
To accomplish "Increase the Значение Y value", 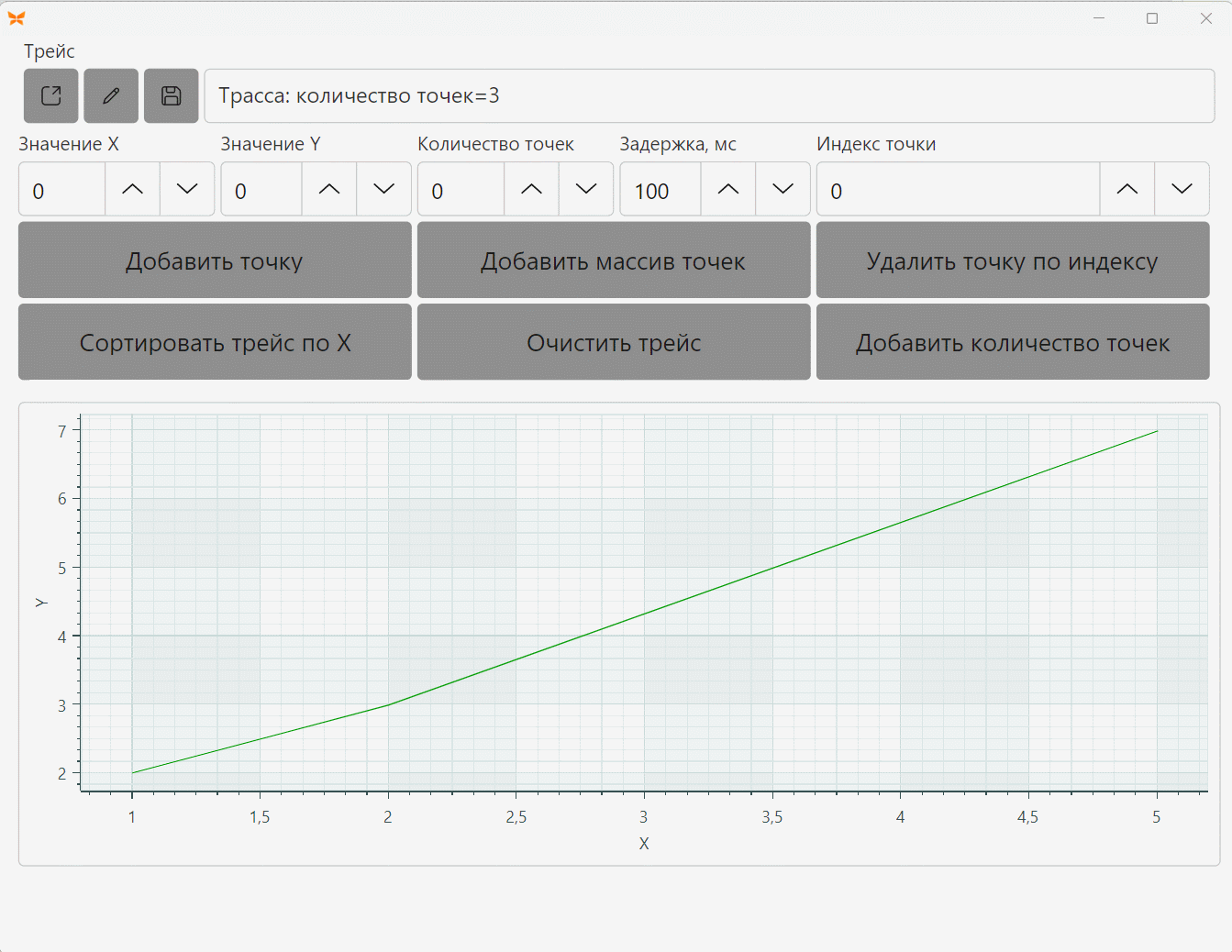I will point(329,189).
